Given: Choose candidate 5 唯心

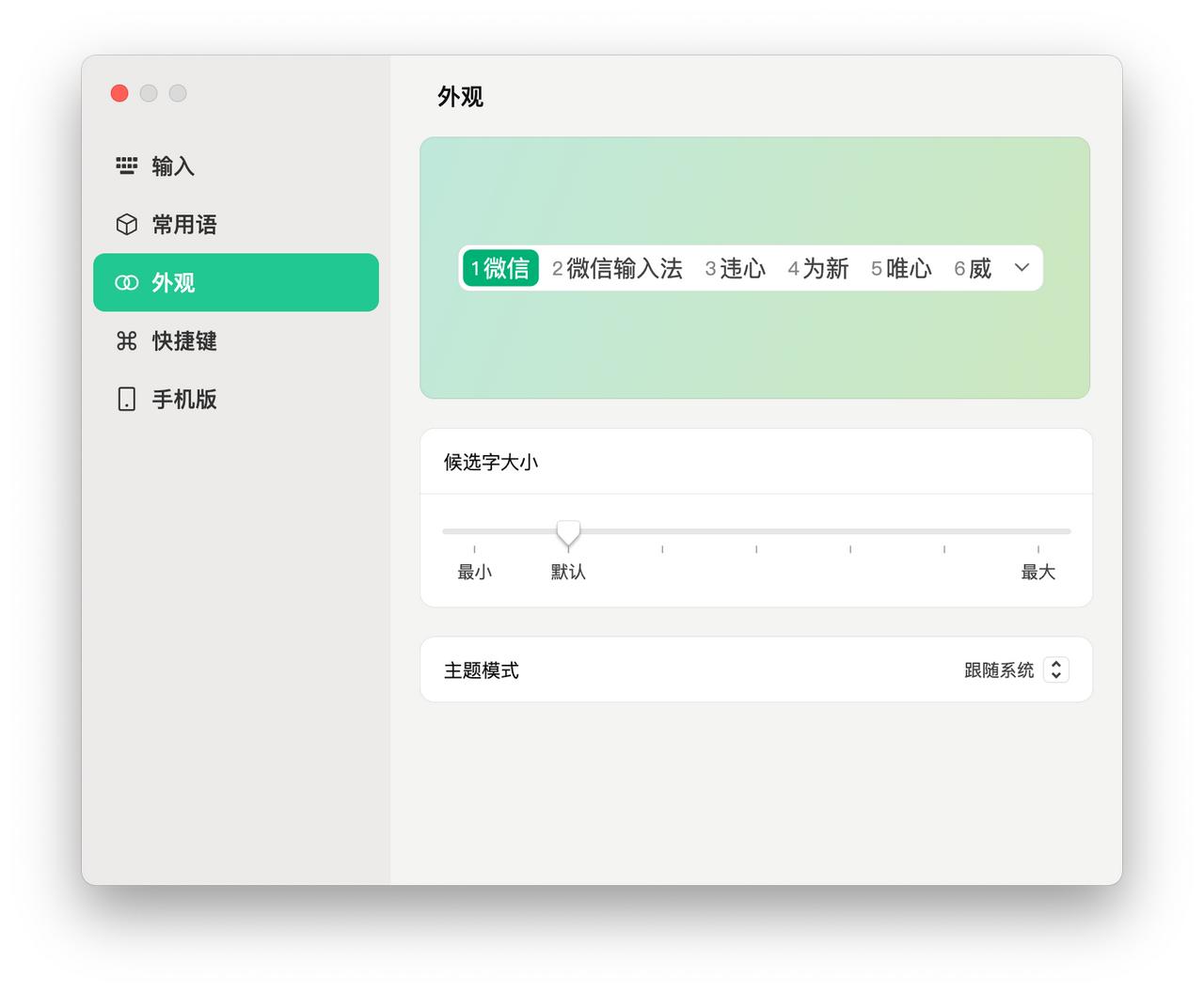Looking at the screenshot, I should click(901, 269).
